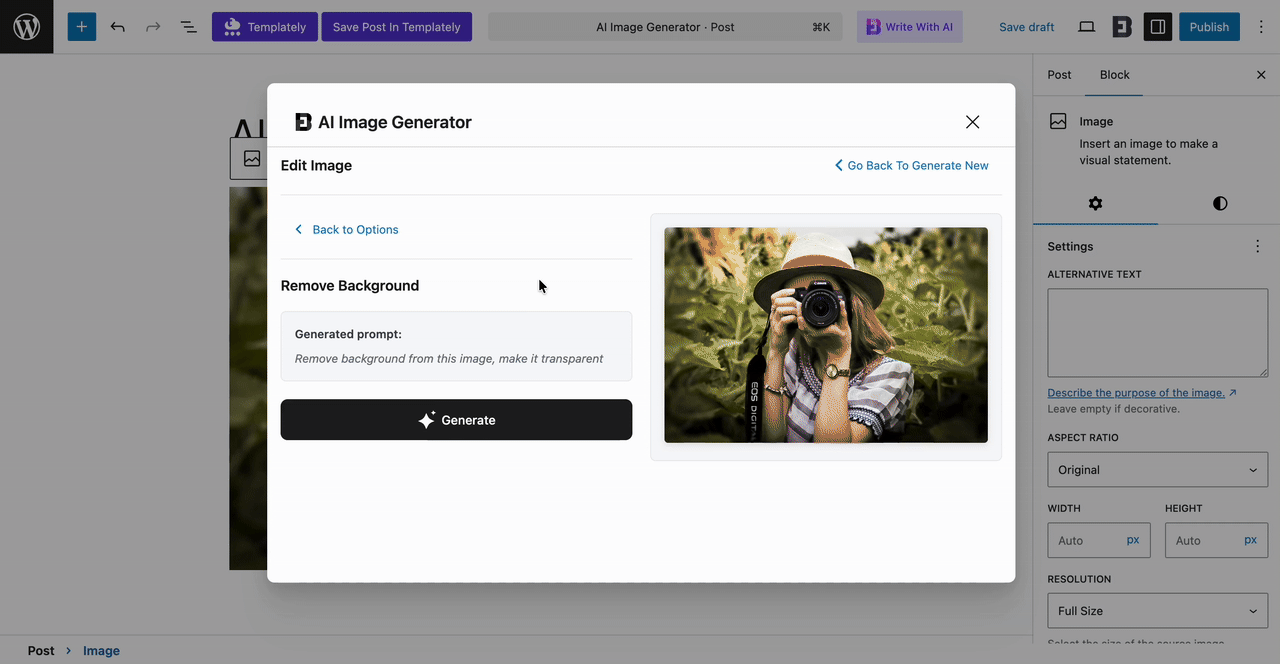1280x664 pixels.
Task: Close the AI Image Generator dialog
Action: coord(972,122)
